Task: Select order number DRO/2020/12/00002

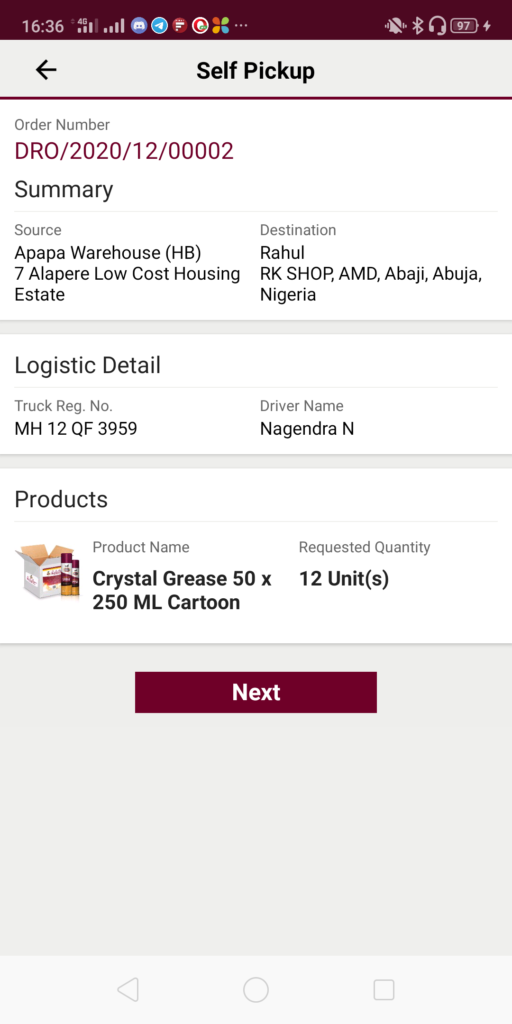Action: (x=124, y=151)
